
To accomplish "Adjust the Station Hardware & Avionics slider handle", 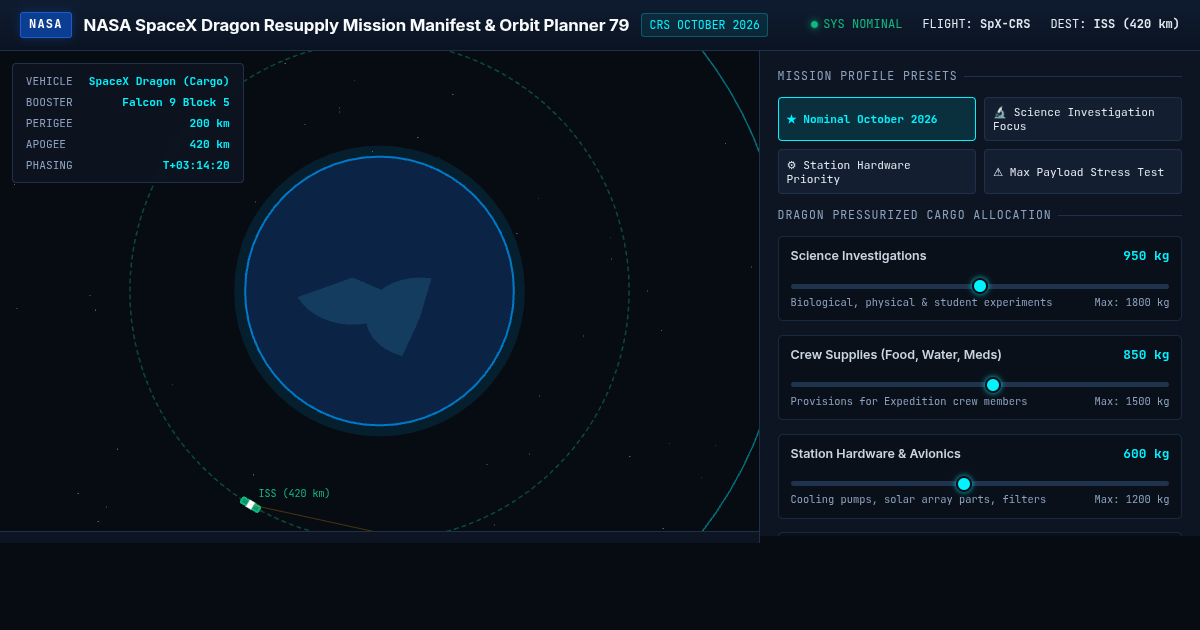I will pos(964,484).
